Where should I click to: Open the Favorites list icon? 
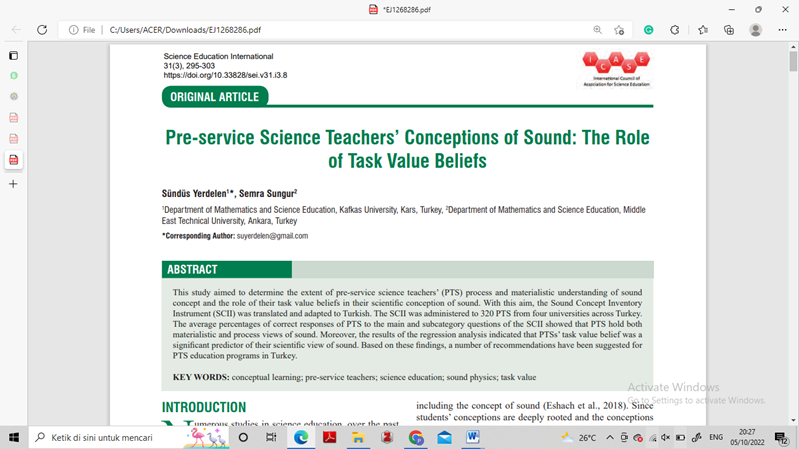pyautogui.click(x=703, y=30)
